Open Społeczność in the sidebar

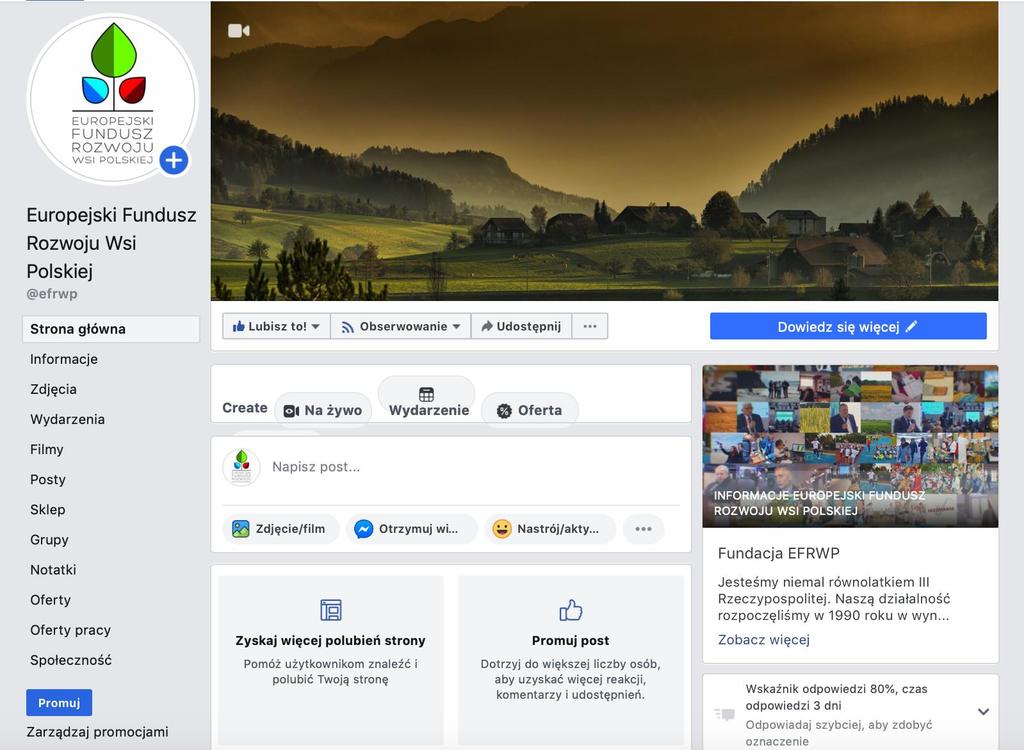(71, 660)
